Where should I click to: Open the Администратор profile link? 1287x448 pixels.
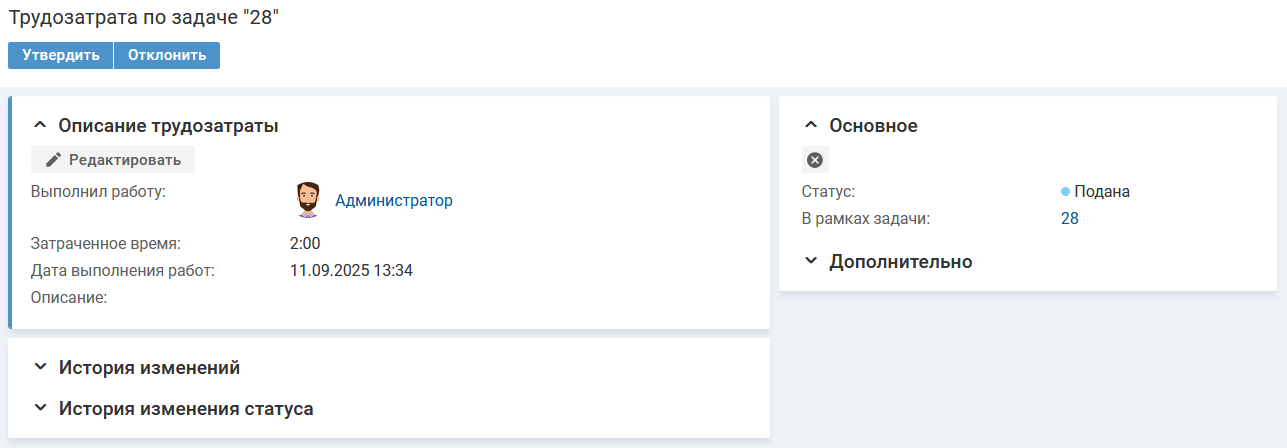pos(393,201)
